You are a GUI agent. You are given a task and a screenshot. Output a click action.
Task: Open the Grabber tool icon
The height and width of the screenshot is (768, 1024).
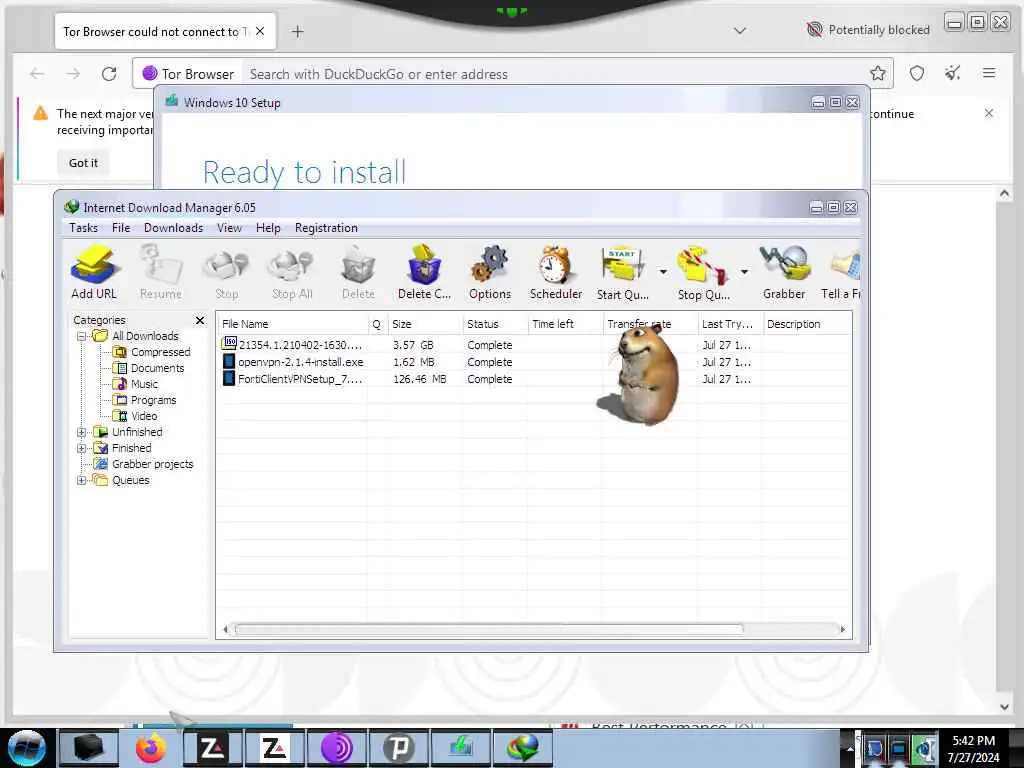(x=784, y=272)
